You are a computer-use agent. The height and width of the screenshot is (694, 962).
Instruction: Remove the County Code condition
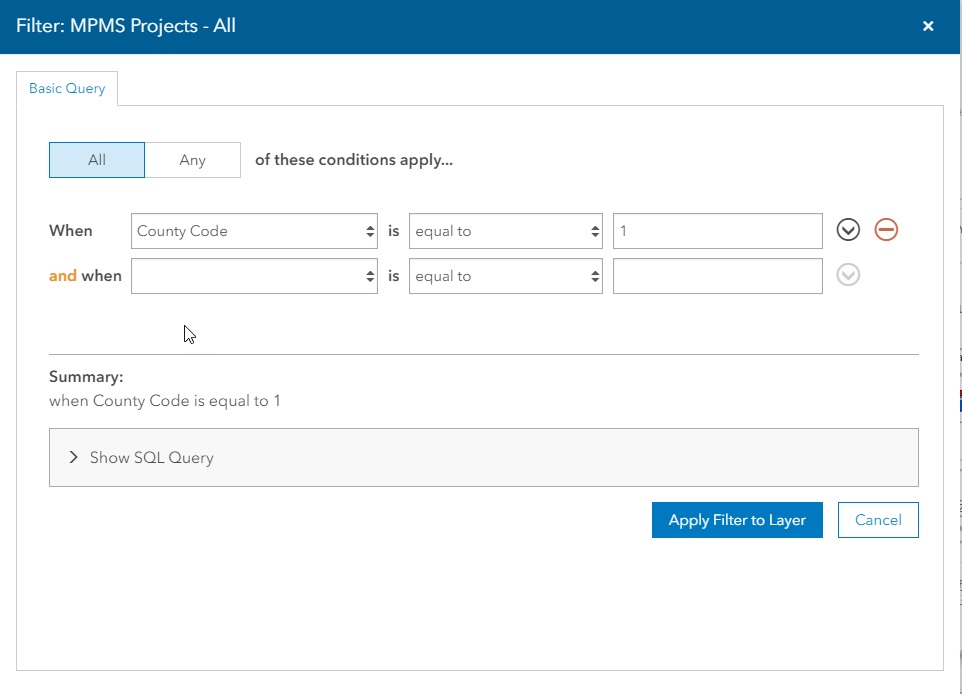[x=886, y=230]
